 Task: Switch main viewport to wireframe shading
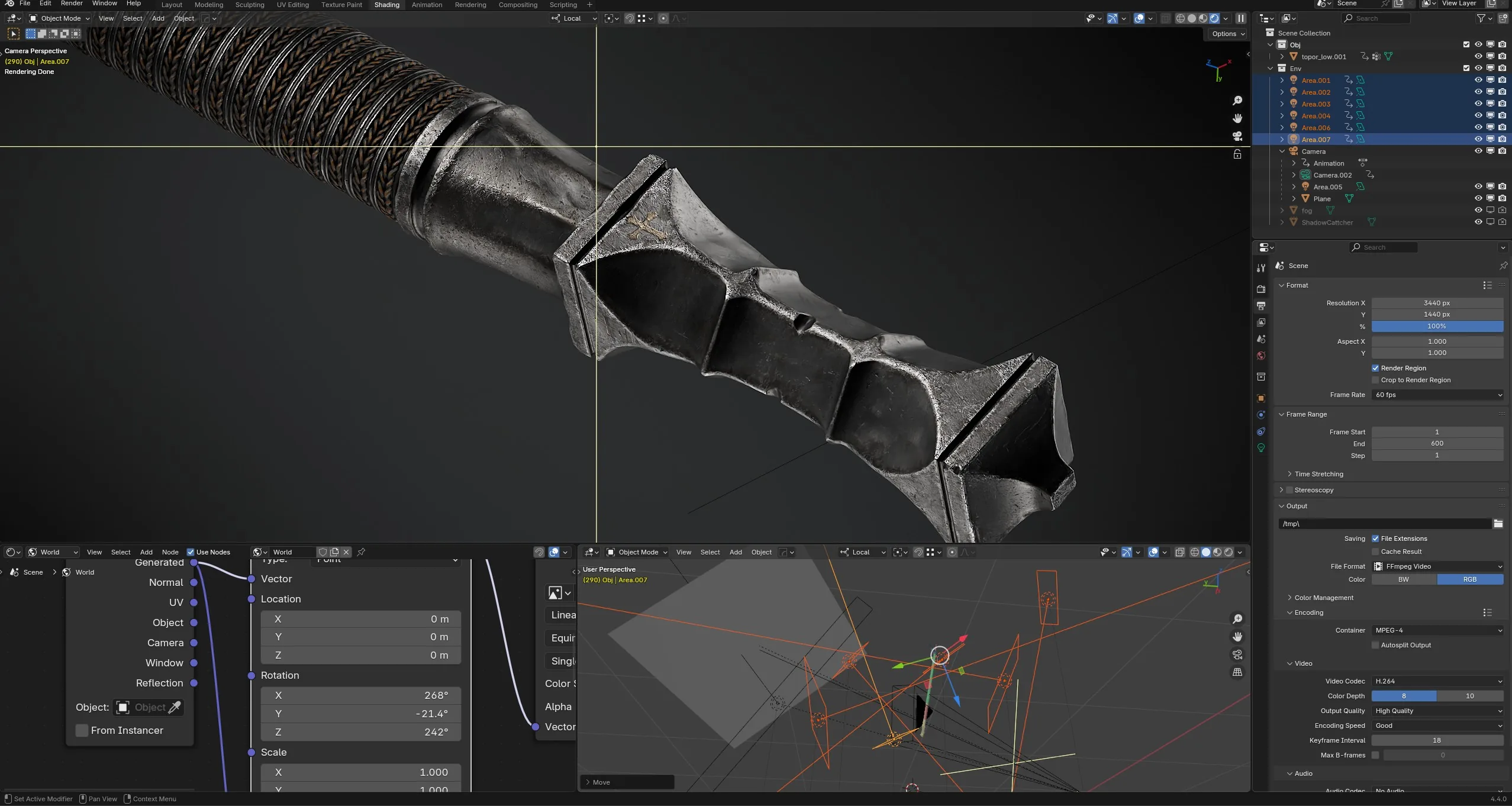1180,18
